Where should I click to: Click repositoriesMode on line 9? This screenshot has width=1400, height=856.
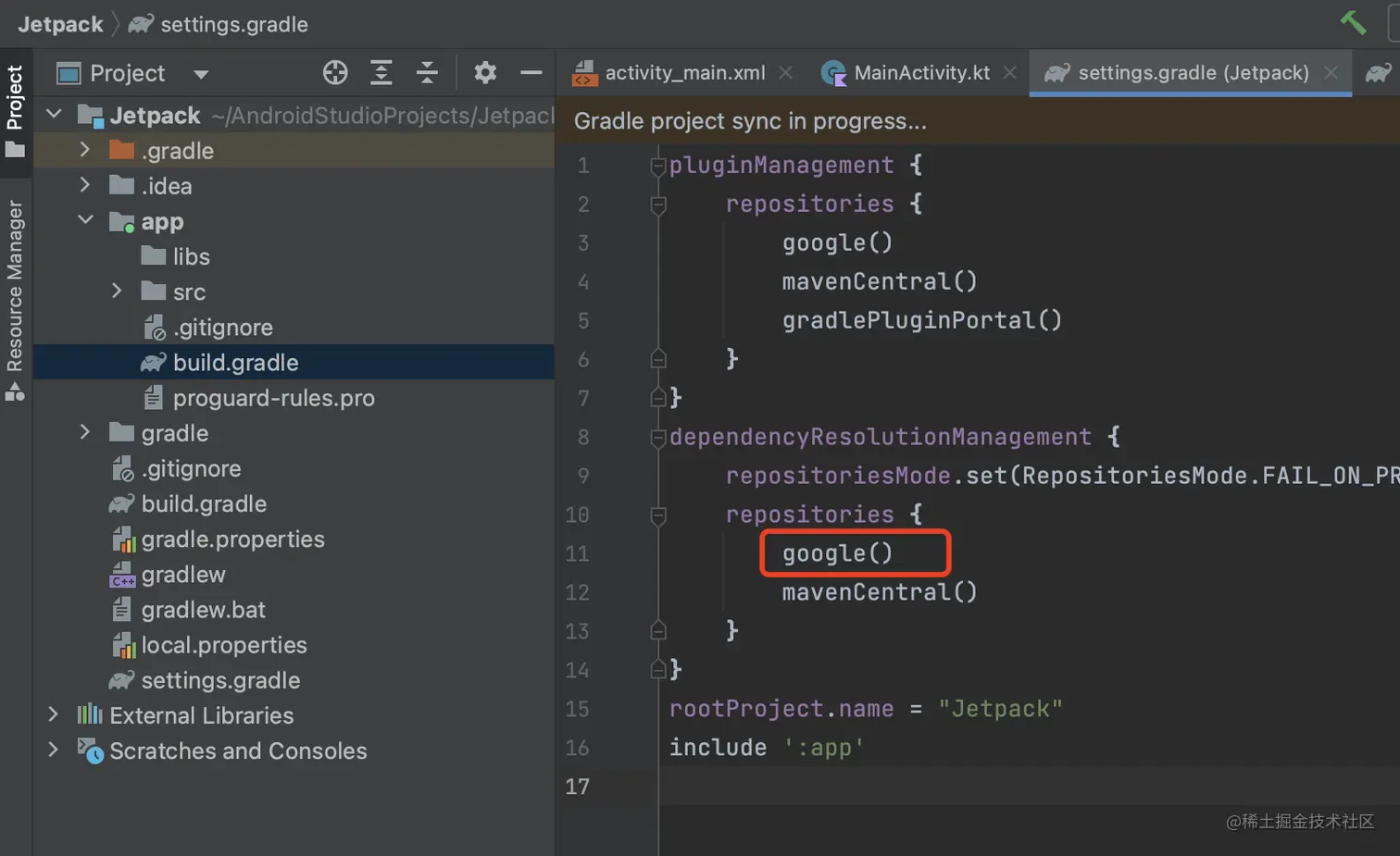[838, 476]
